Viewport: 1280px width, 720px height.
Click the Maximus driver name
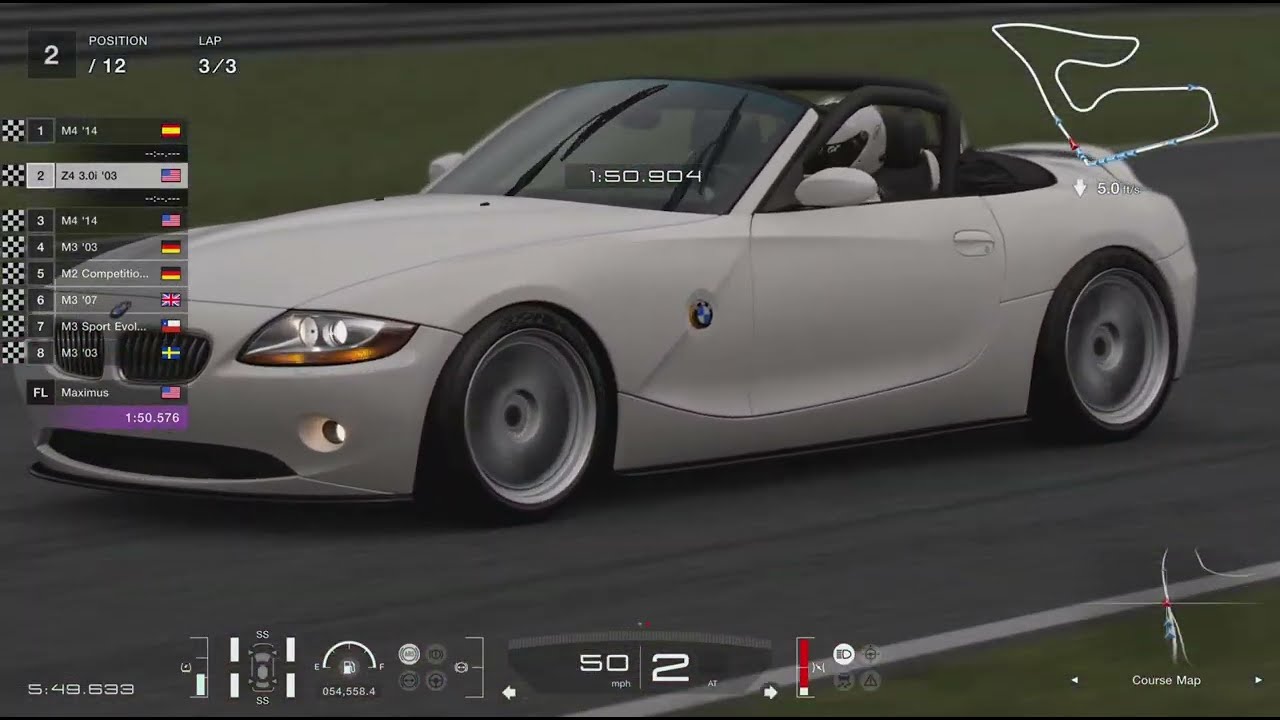(85, 393)
